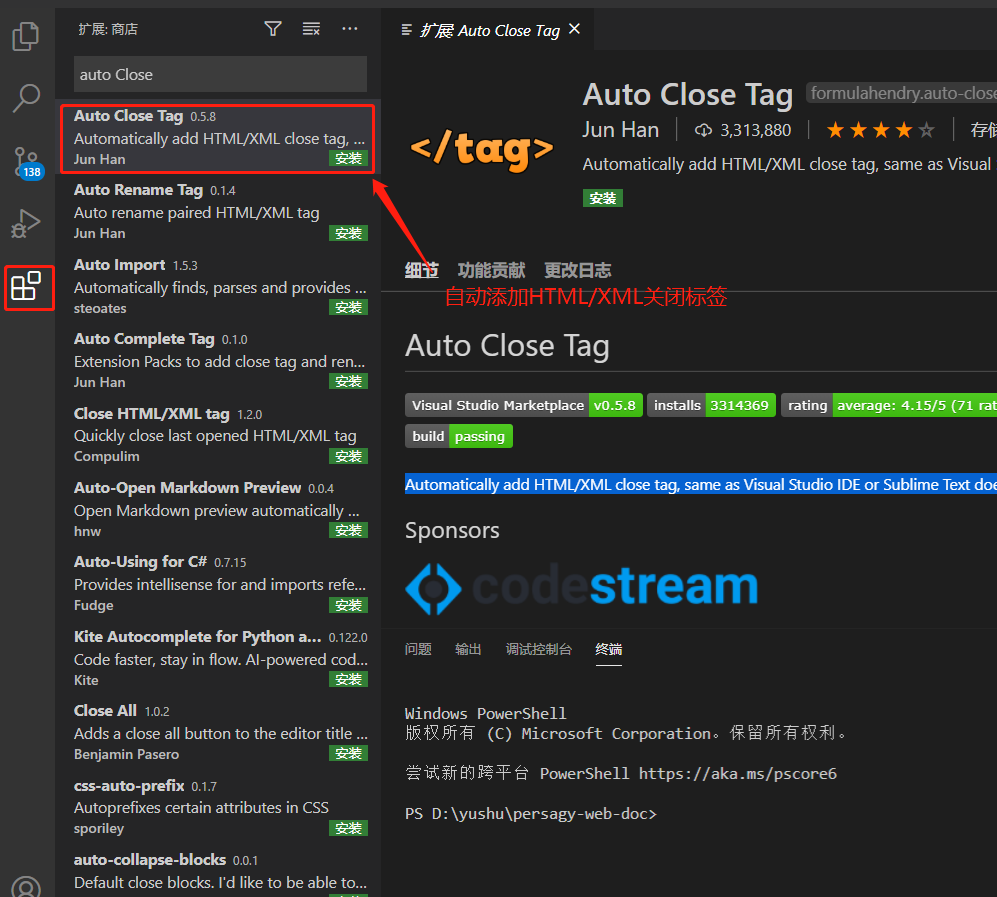997x897 pixels.
Task: Click the Visual Studio Marketplace v0.5.8 badge
Action: [523, 405]
